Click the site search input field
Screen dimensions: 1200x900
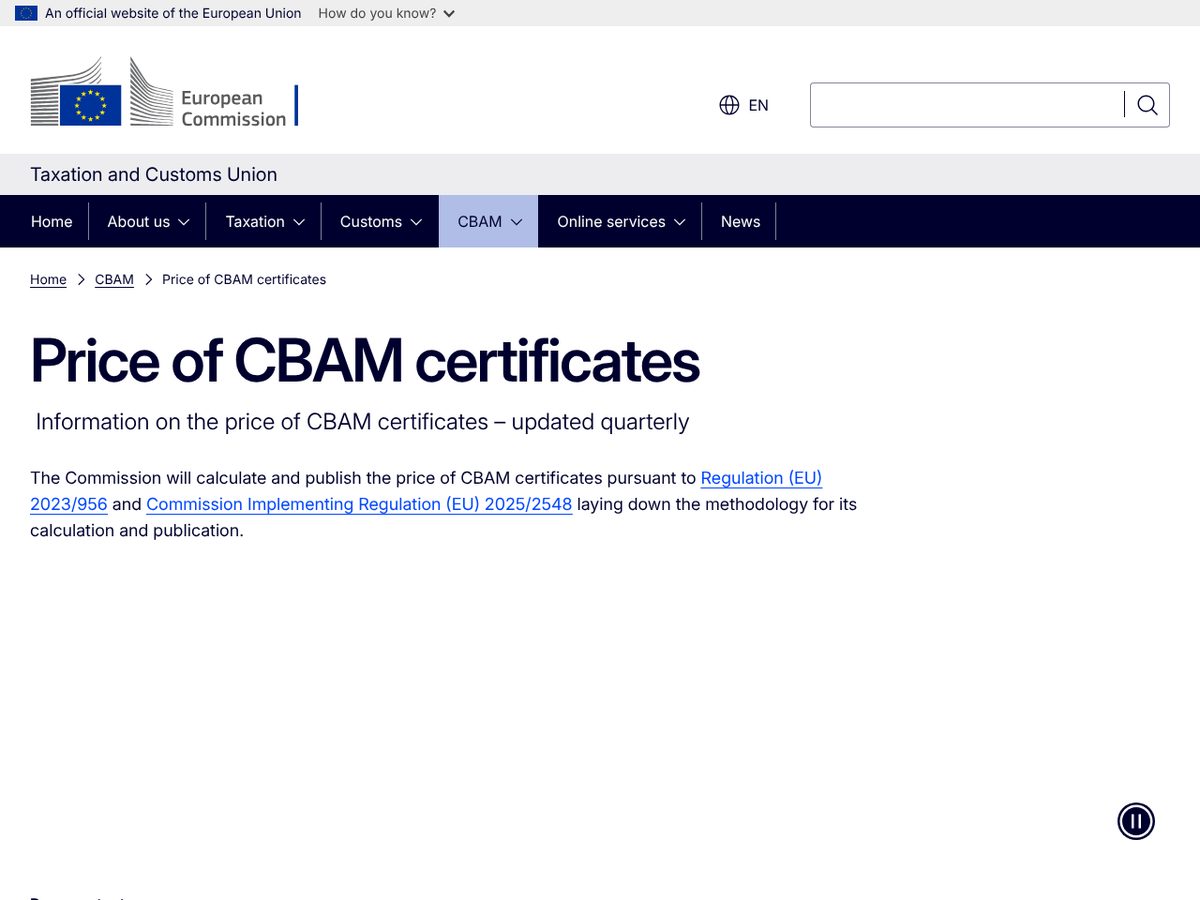967,105
